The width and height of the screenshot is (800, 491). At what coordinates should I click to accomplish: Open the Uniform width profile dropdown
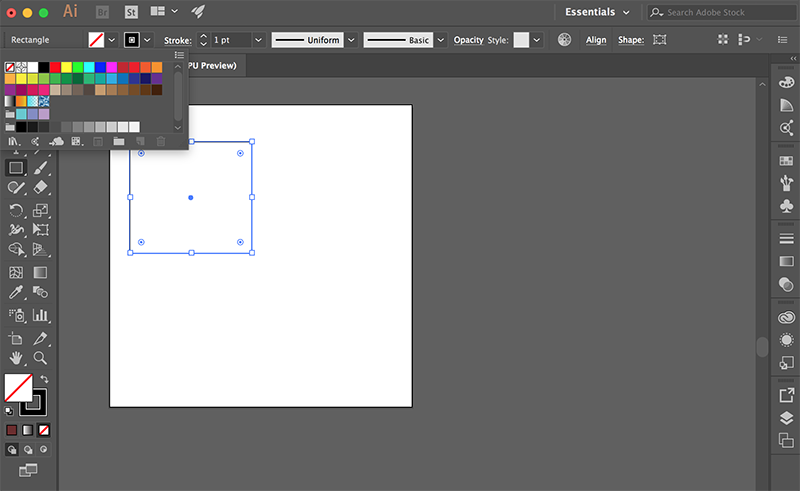351,40
